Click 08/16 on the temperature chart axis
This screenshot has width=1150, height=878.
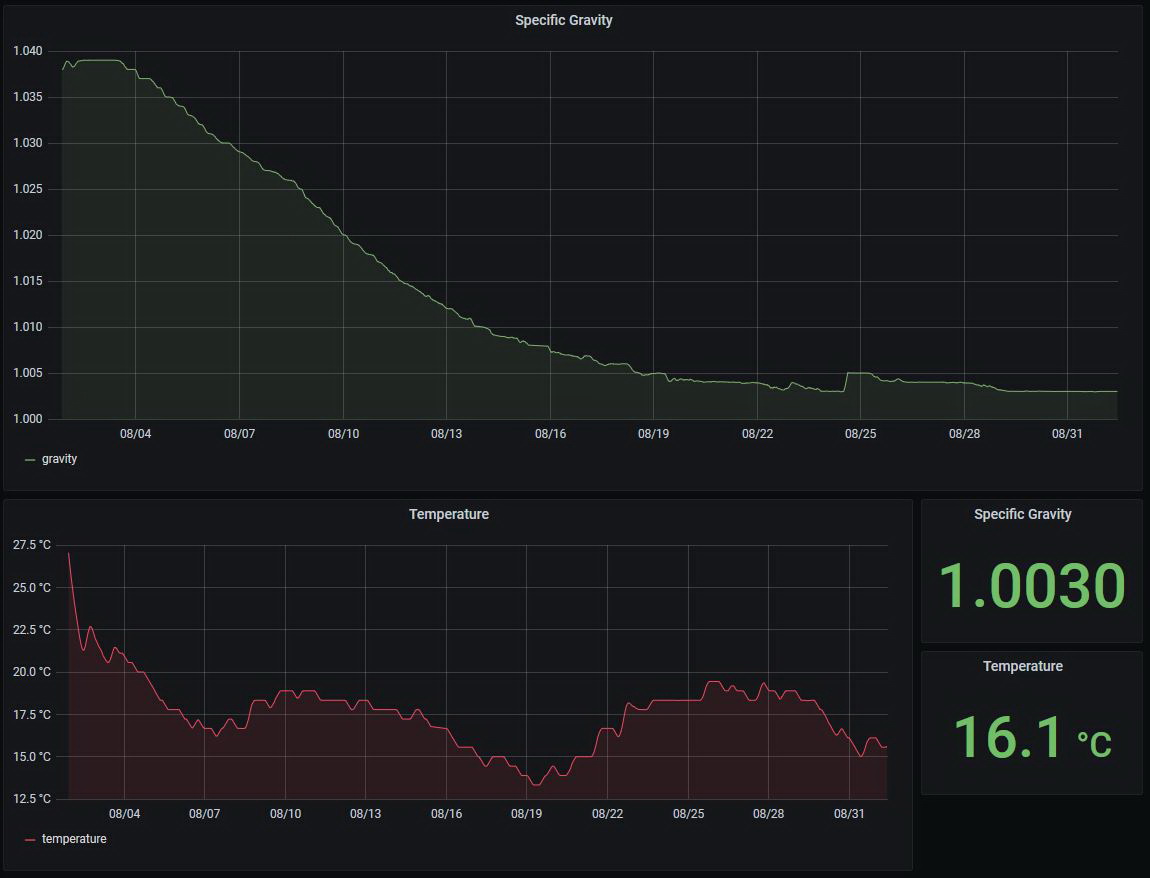(447, 813)
